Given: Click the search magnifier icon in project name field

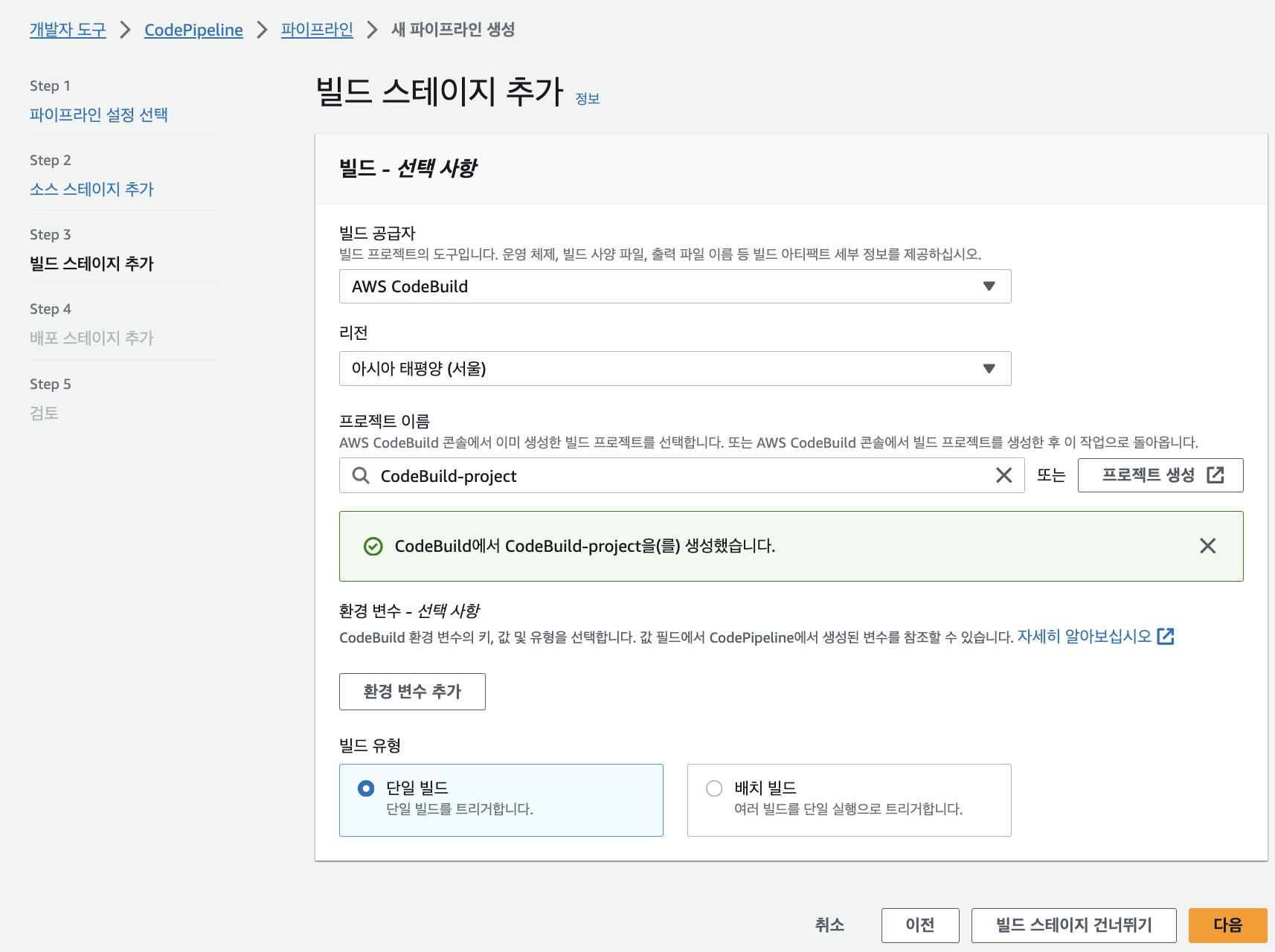Looking at the screenshot, I should [362, 475].
